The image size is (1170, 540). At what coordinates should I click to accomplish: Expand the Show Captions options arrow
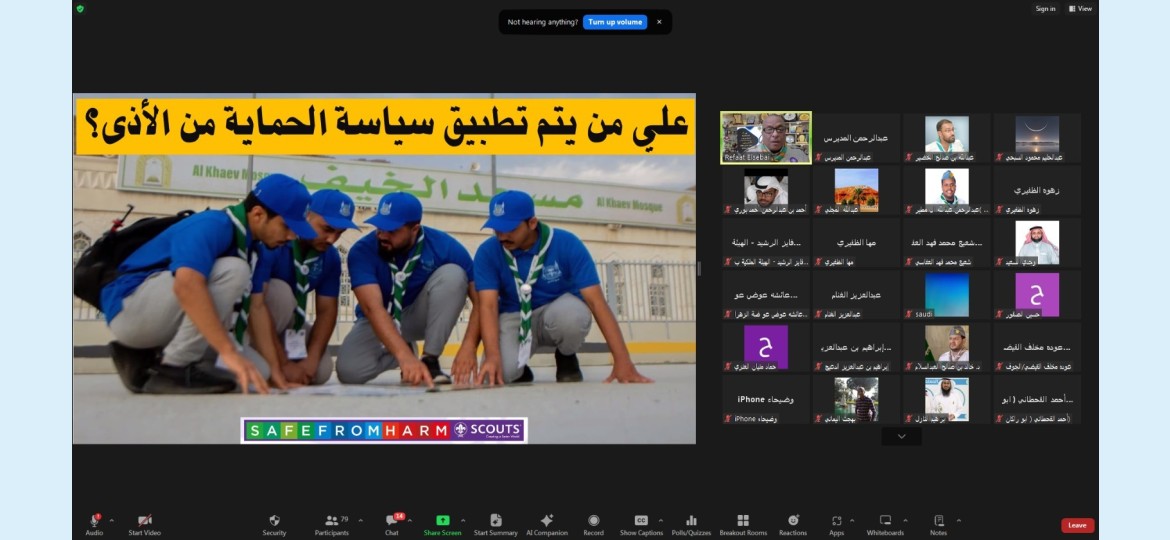click(x=662, y=520)
